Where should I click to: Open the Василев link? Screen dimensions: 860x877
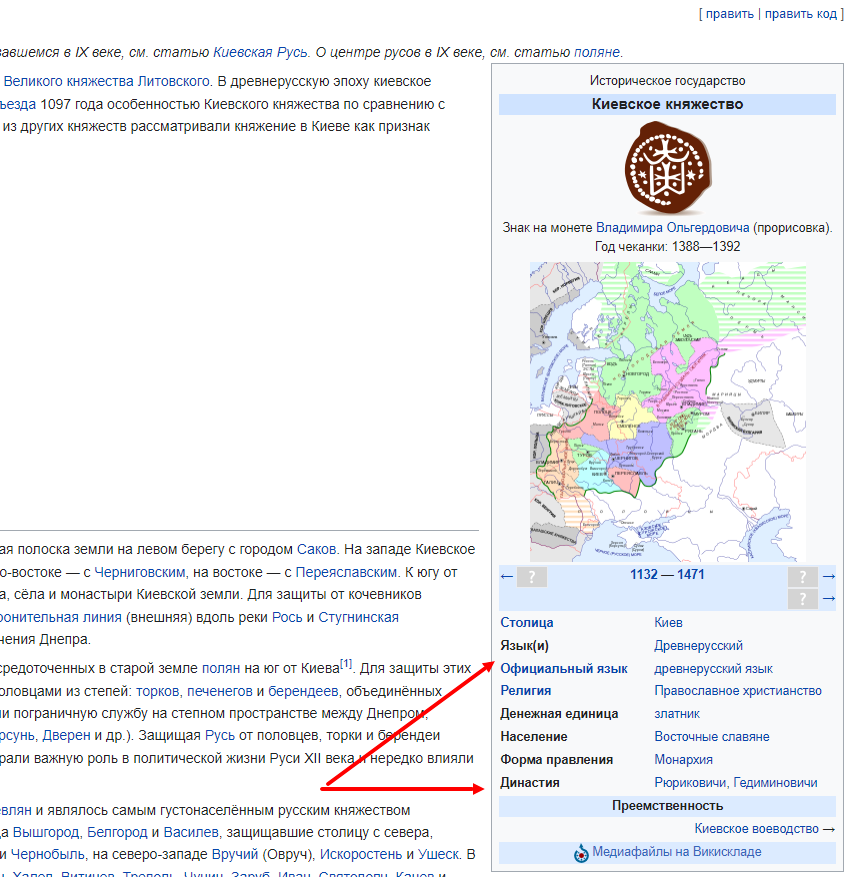pyautogui.click(x=191, y=832)
